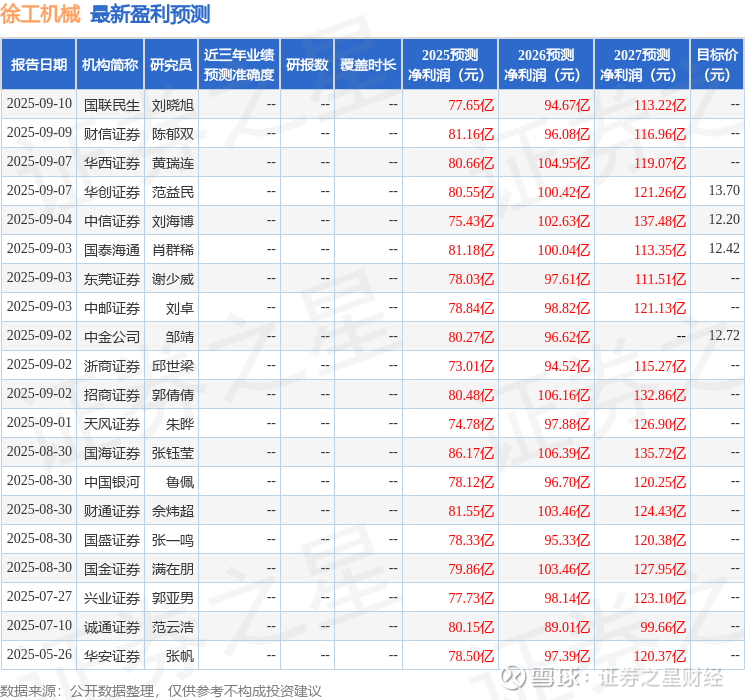Select value 98.82亿
This screenshot has height=700, width=745.
(567, 308)
